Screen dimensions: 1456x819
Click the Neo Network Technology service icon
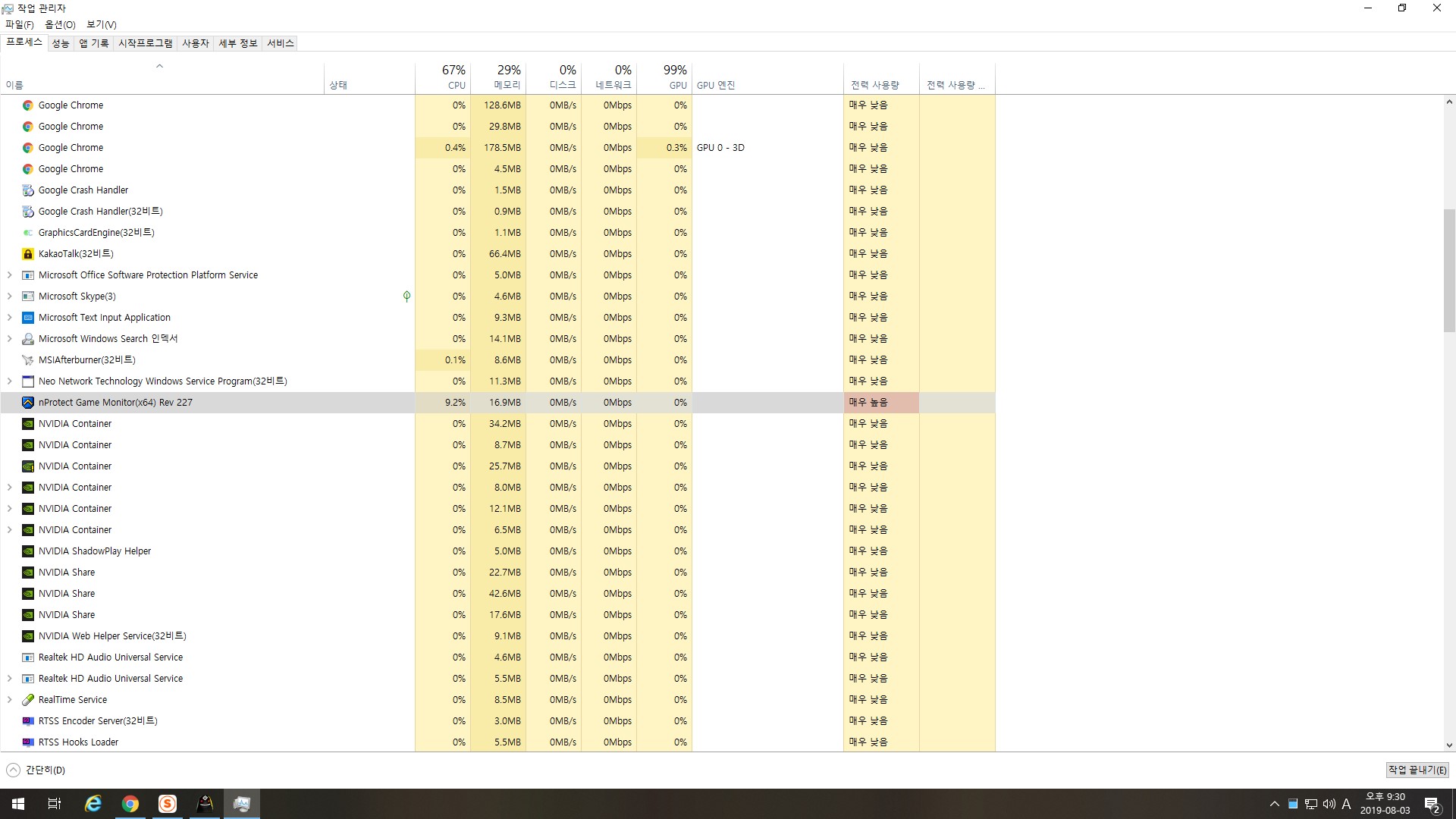click(x=28, y=381)
